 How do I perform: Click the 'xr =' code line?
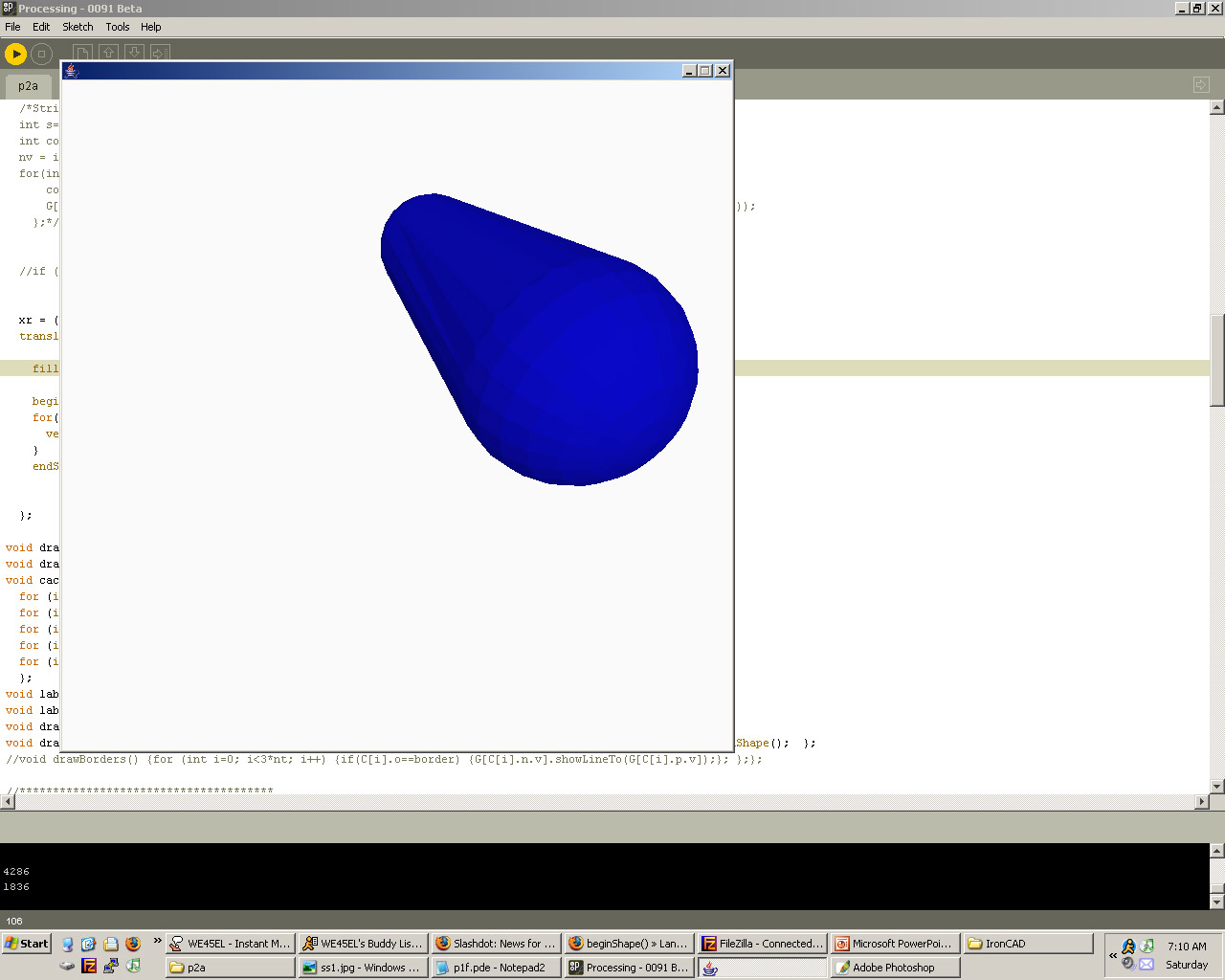(38, 320)
